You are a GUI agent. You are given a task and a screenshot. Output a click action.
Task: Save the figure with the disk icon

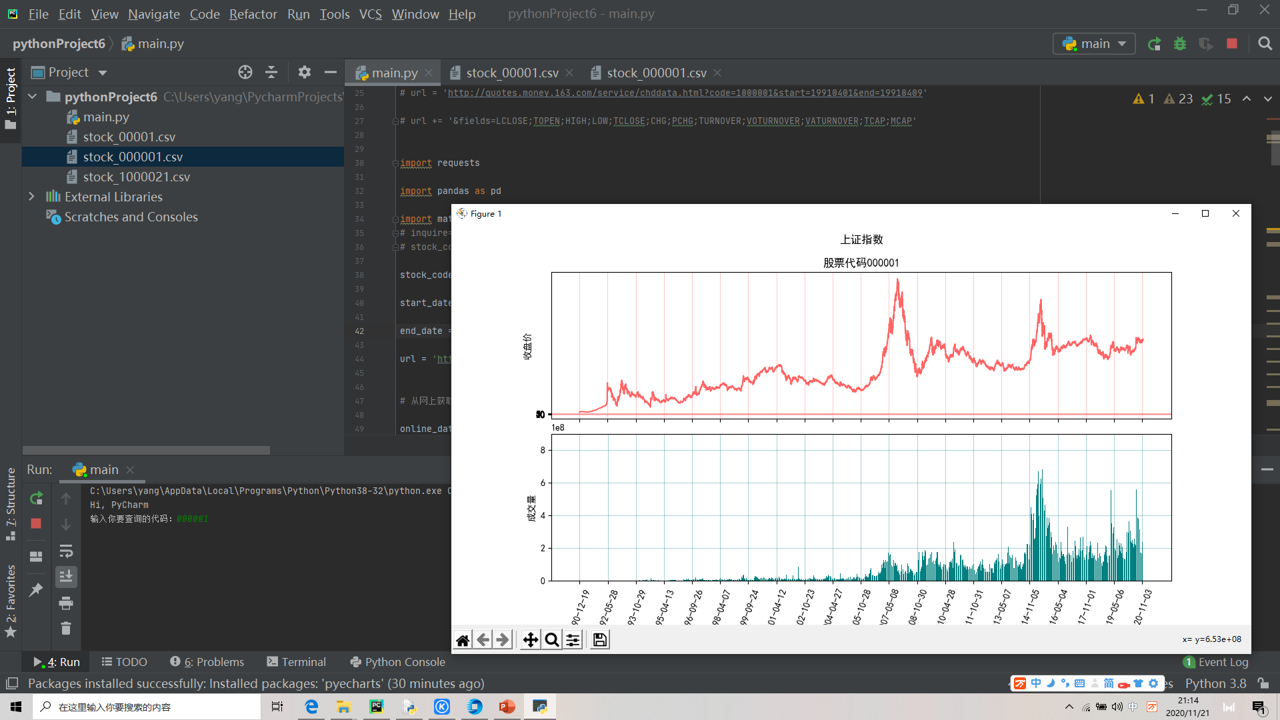(600, 640)
